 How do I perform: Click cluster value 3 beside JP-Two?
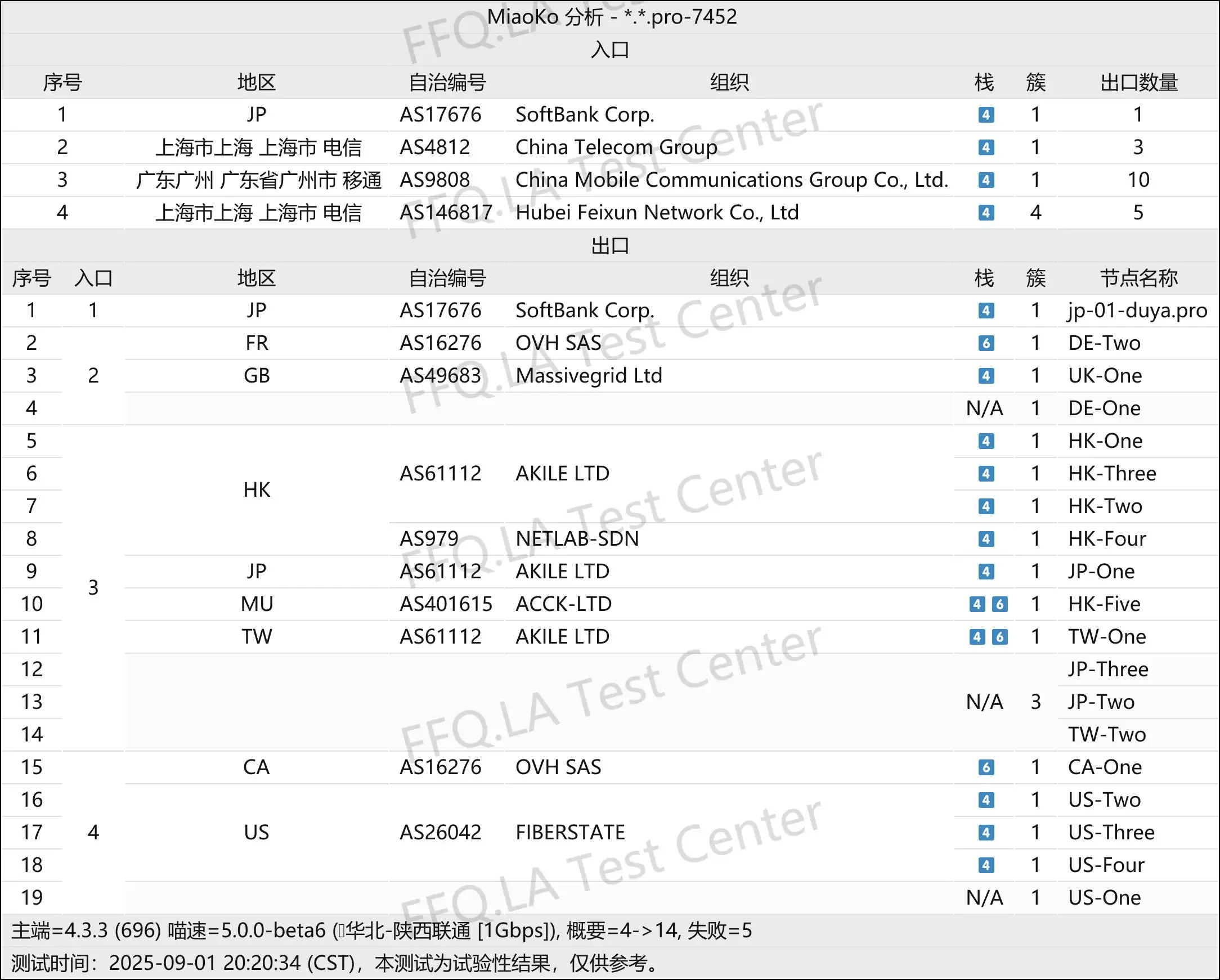tap(1035, 702)
